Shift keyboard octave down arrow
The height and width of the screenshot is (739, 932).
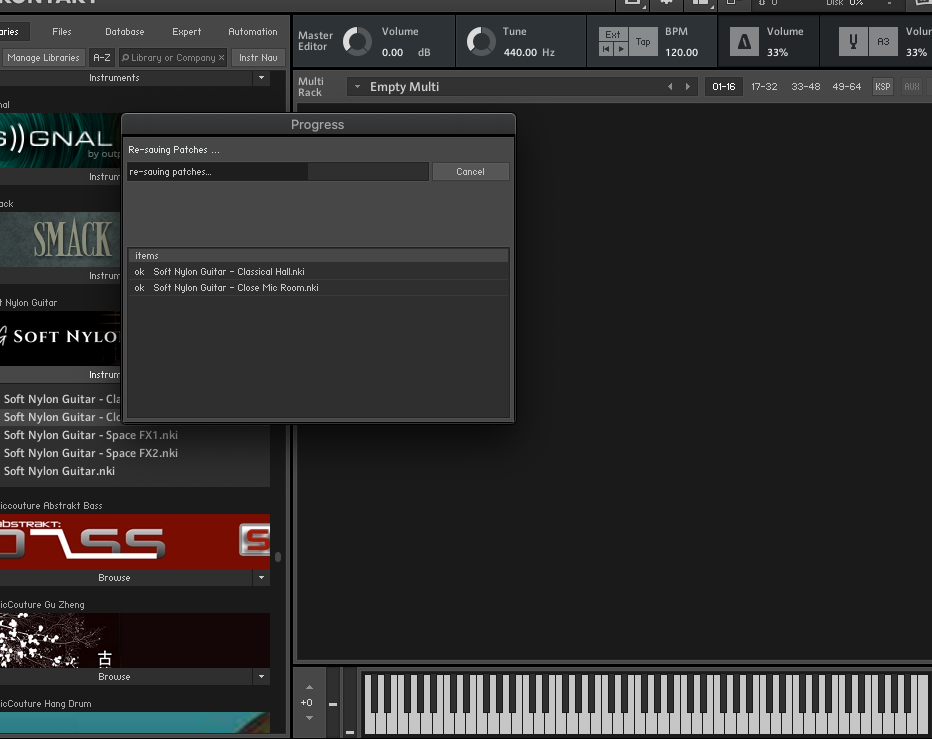click(309, 718)
